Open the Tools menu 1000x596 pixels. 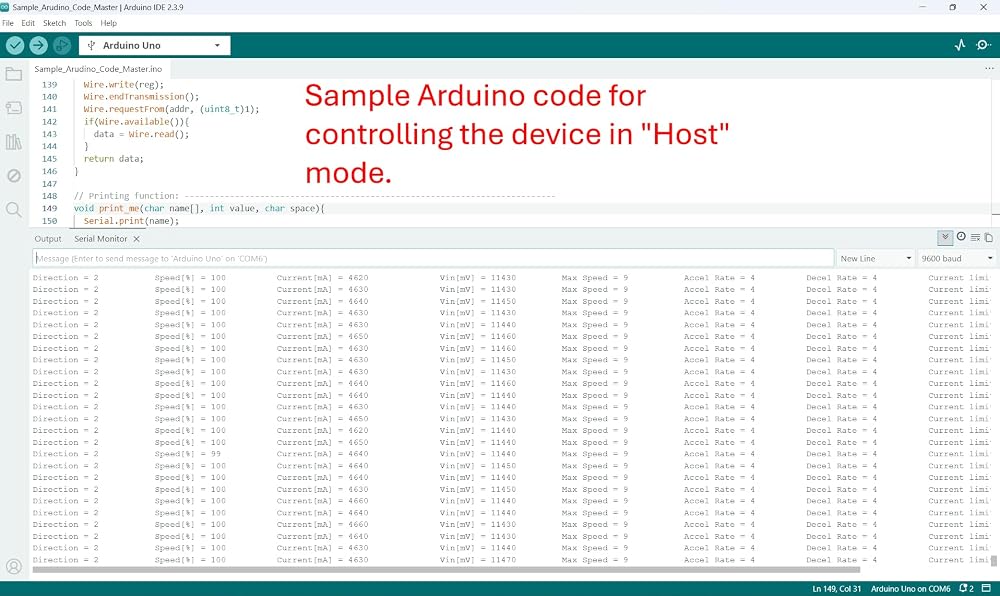83,23
